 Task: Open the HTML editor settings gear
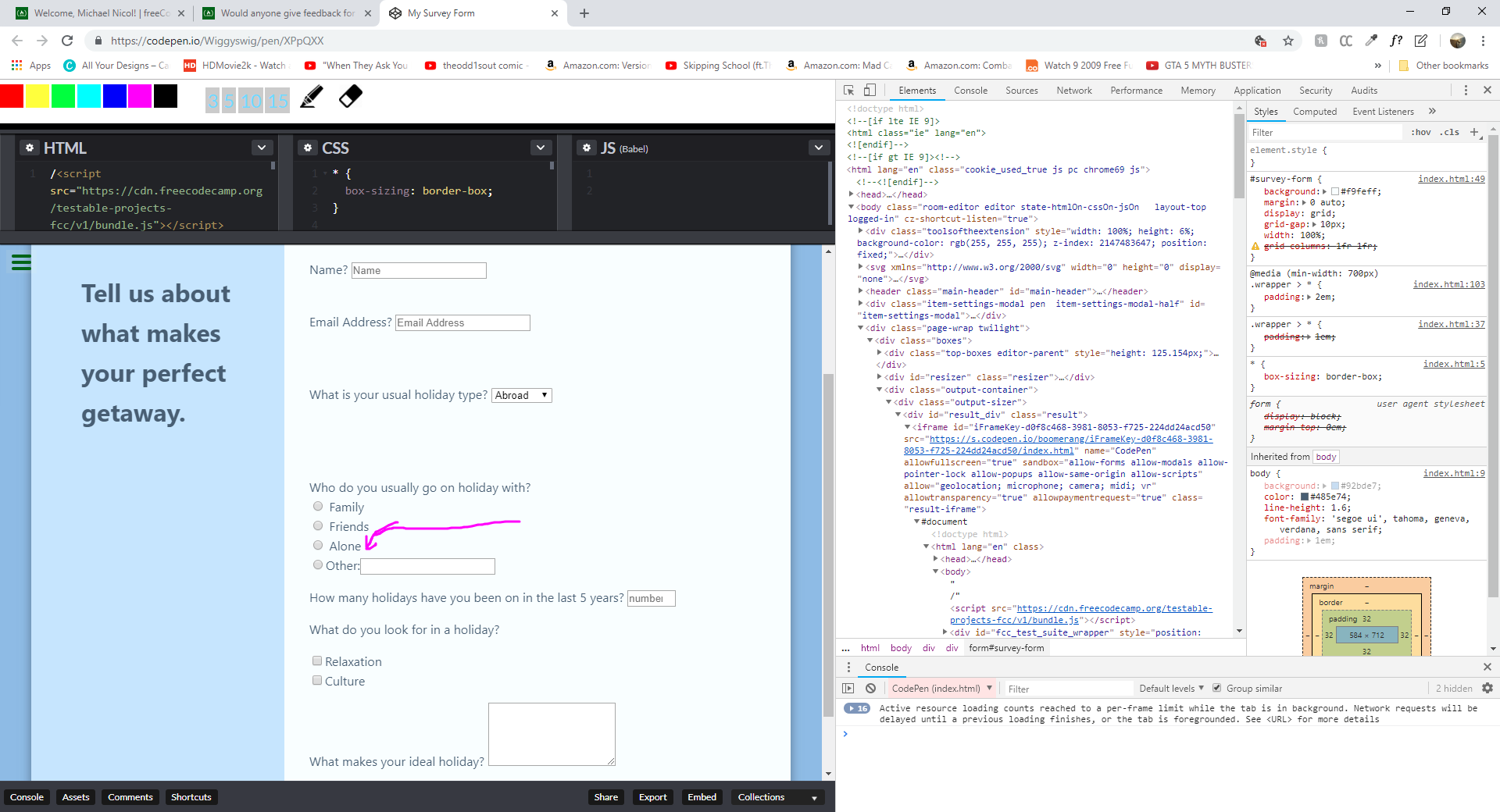pos(30,148)
